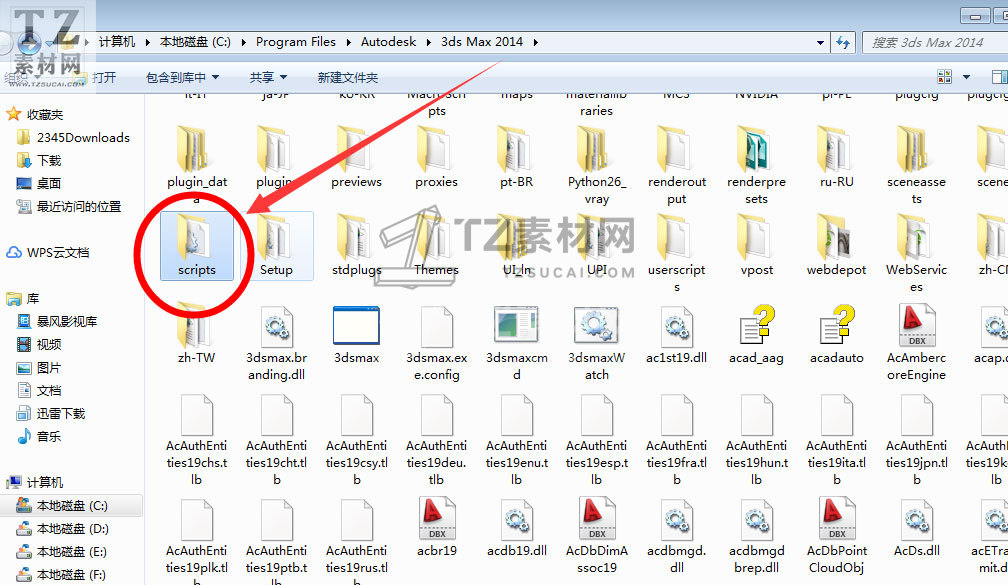
Task: Select the acdbmgdbrep.dll file
Action: pyautogui.click(x=757, y=536)
